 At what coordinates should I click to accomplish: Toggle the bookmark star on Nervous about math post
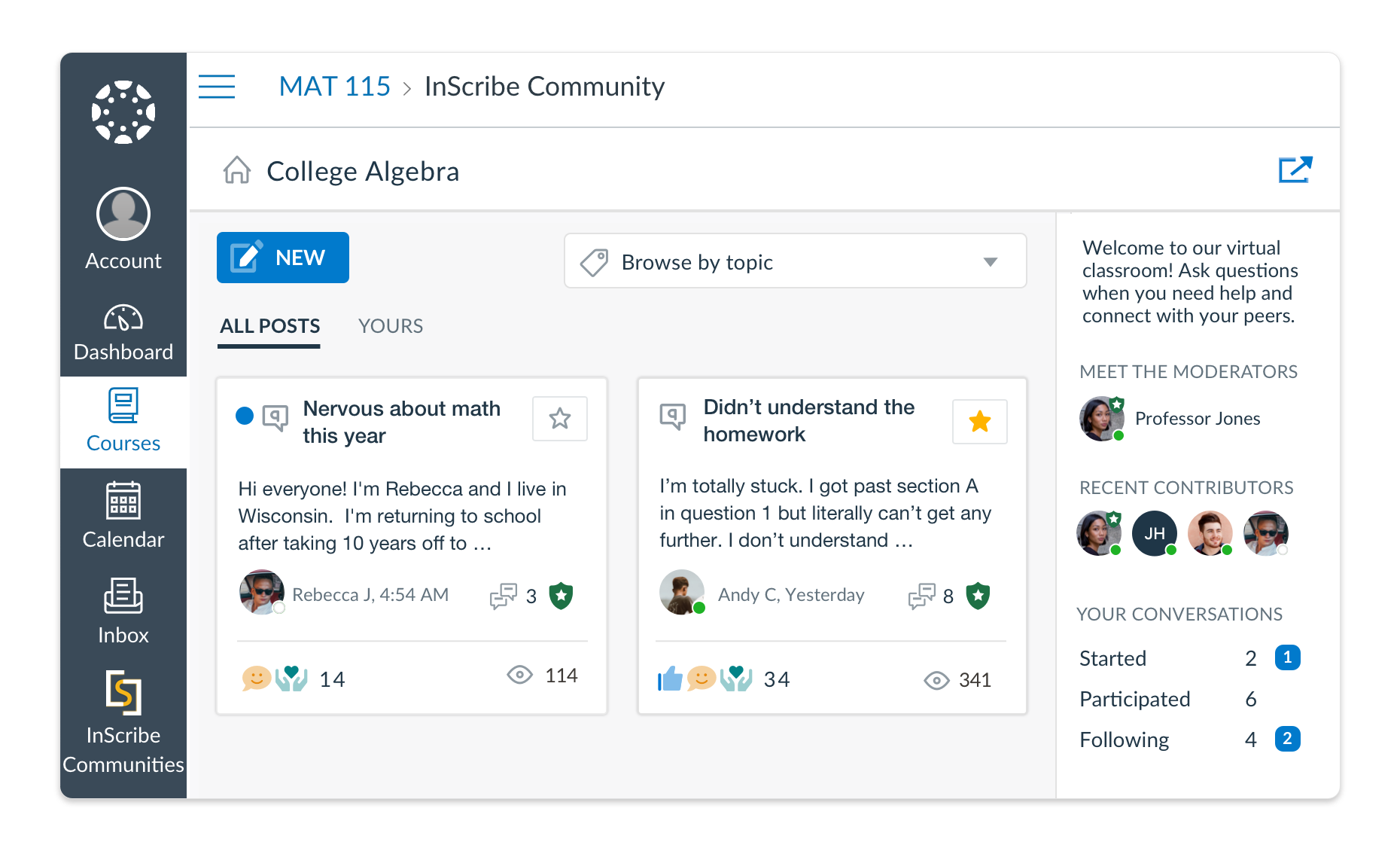[560, 419]
